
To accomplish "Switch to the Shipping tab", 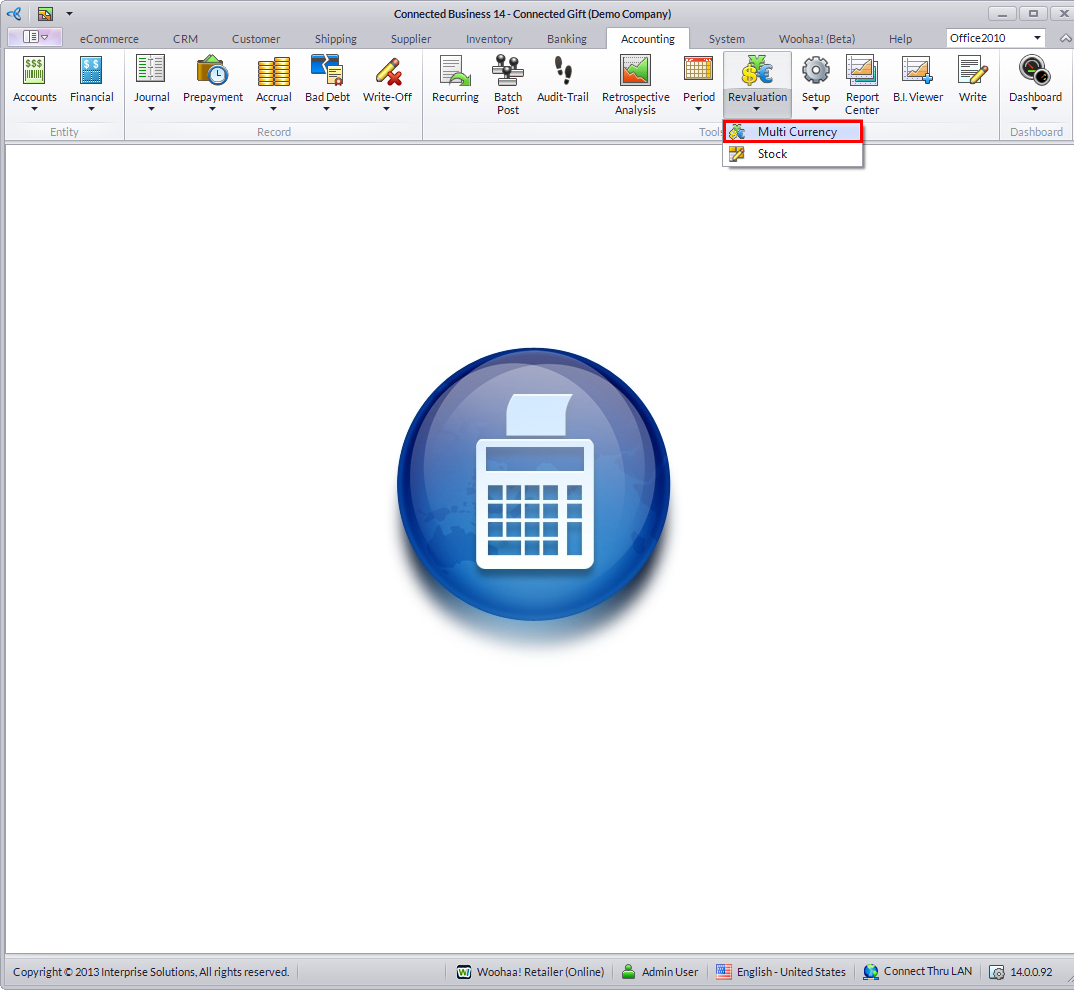I will tap(336, 39).
